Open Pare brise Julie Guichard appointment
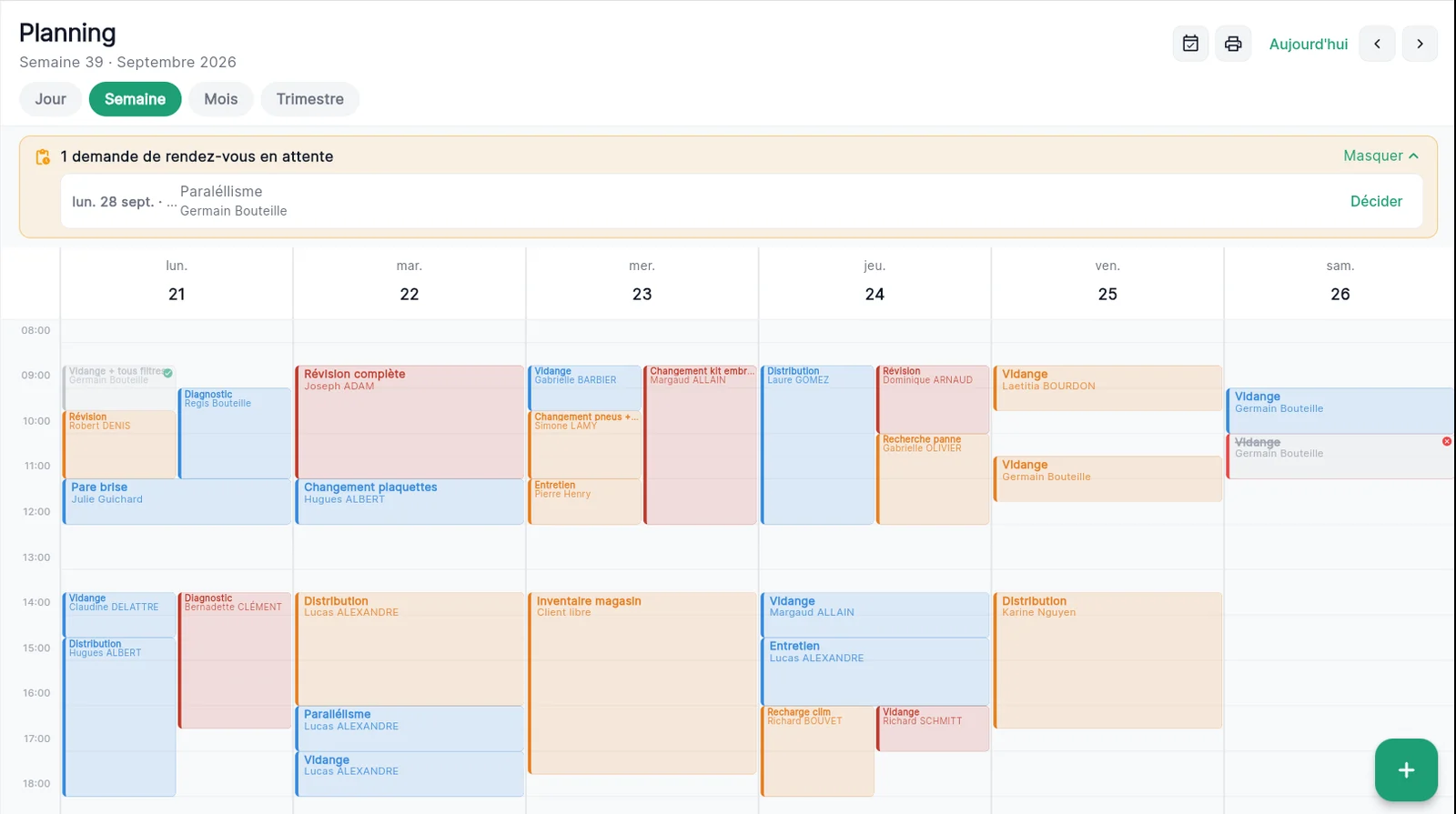Screen dimensions: 1456x814 pos(177,502)
